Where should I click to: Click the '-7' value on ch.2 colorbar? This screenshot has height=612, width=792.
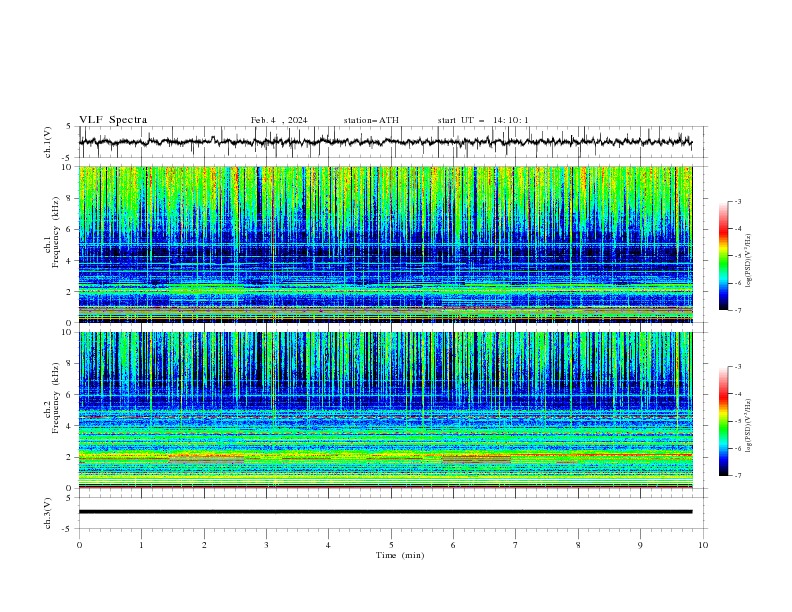pyautogui.click(x=737, y=475)
